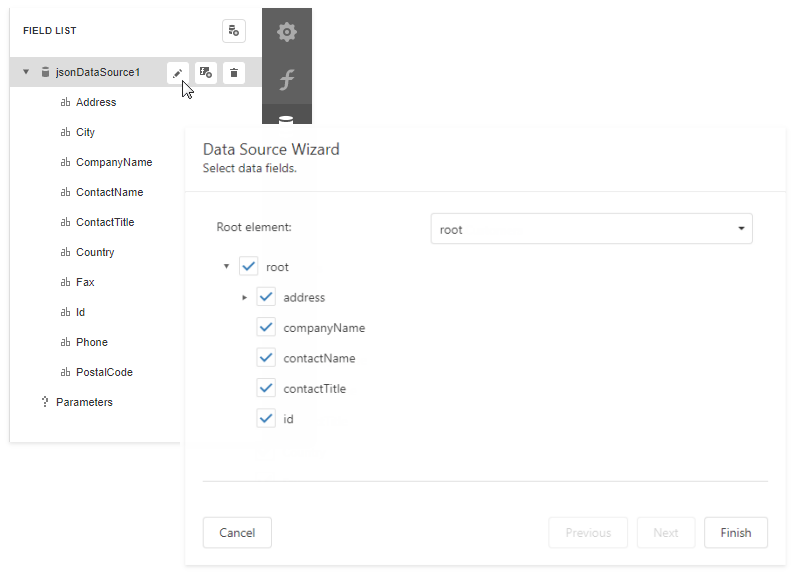Collapse the root node in wizard tree
Screen dimensions: 795x573
pyautogui.click(x=227, y=266)
